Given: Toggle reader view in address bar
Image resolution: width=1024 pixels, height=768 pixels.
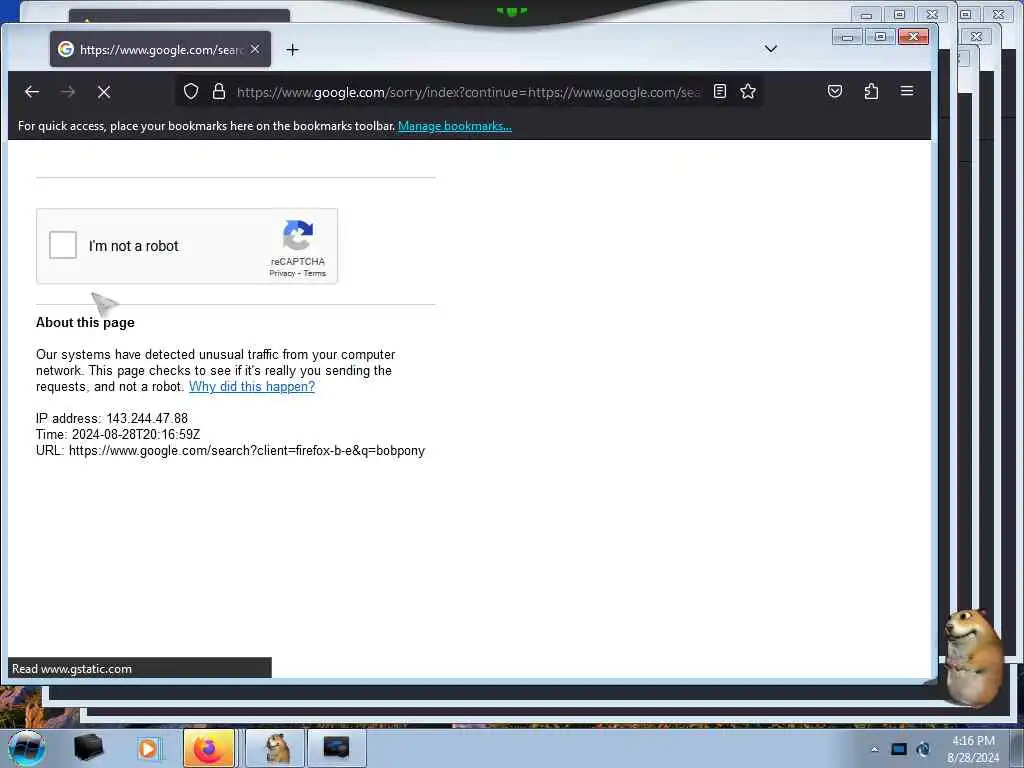Looking at the screenshot, I should pyautogui.click(x=720, y=91).
